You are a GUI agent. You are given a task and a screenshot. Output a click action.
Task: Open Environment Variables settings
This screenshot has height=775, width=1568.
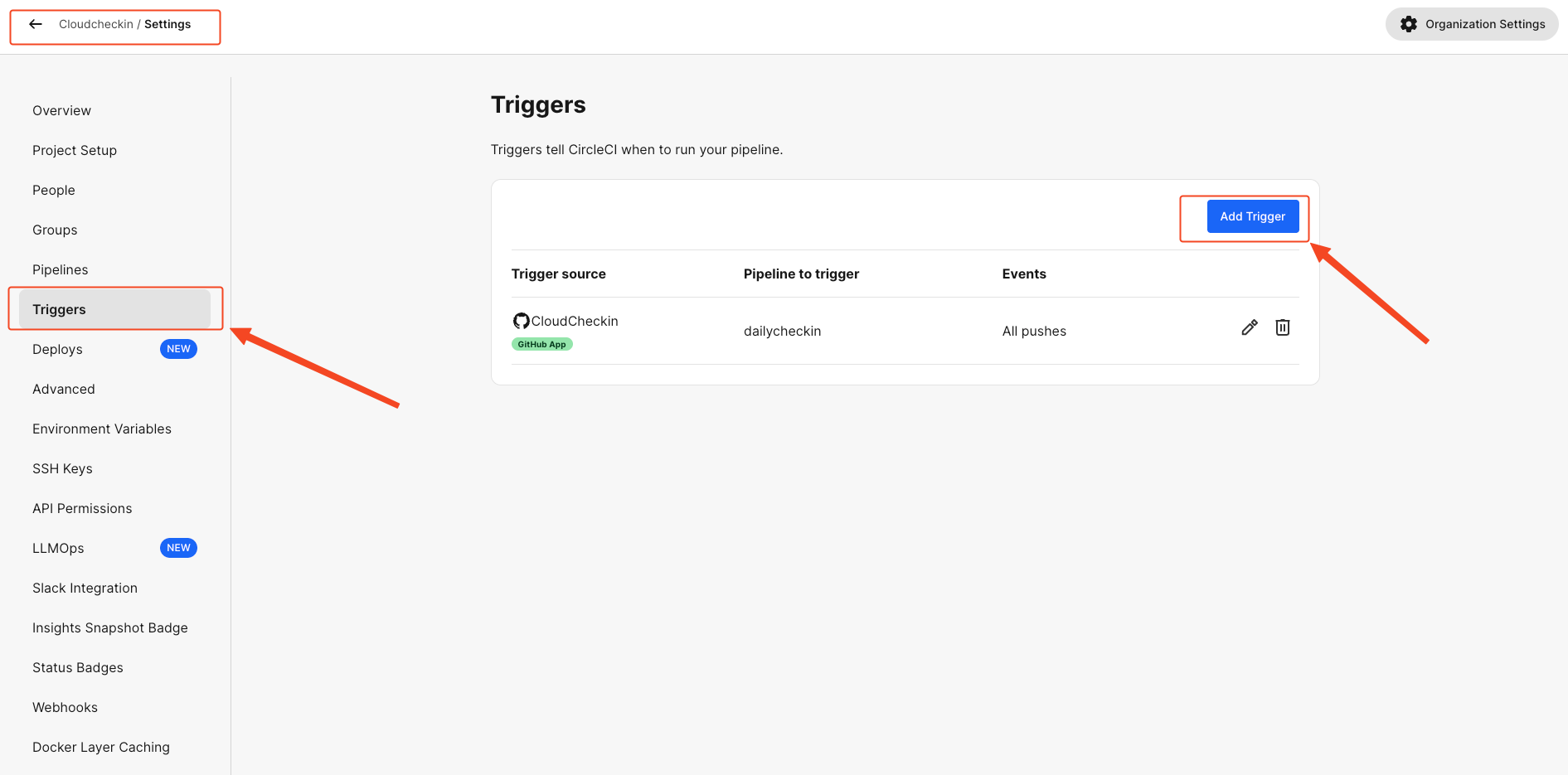pyautogui.click(x=102, y=429)
